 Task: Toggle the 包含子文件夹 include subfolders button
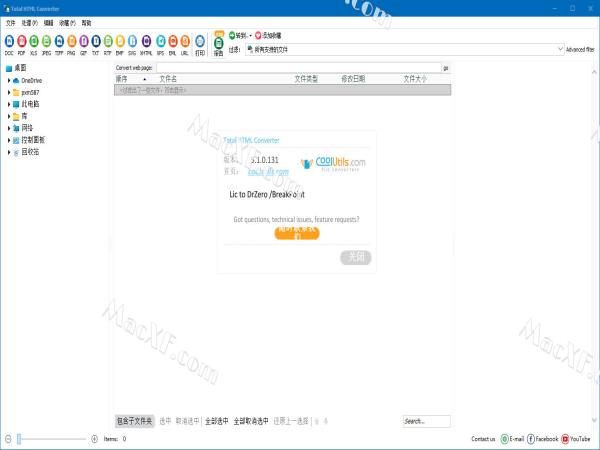point(134,421)
